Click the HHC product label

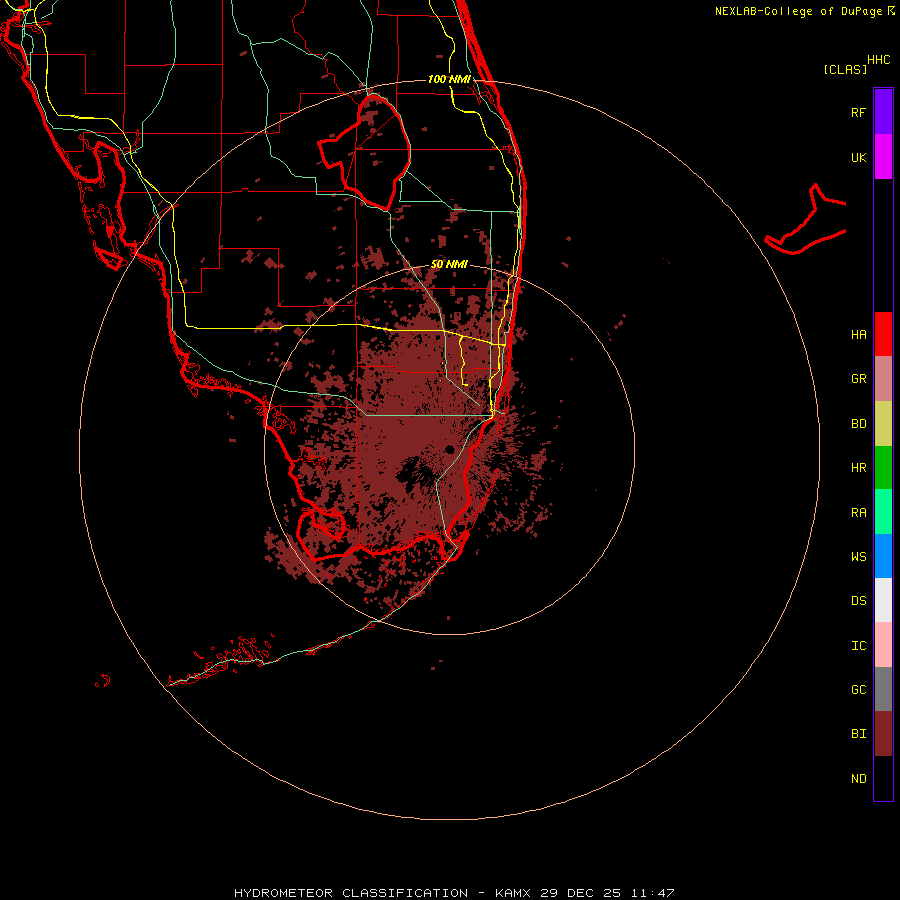878,60
